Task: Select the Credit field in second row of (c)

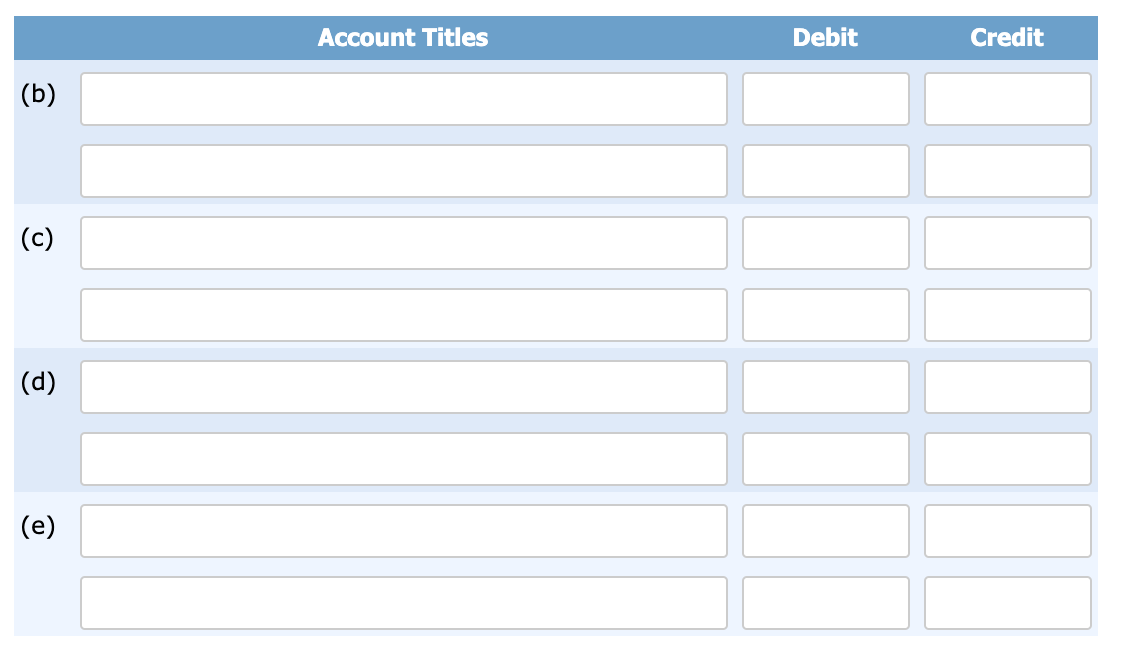Action: coord(1007,314)
